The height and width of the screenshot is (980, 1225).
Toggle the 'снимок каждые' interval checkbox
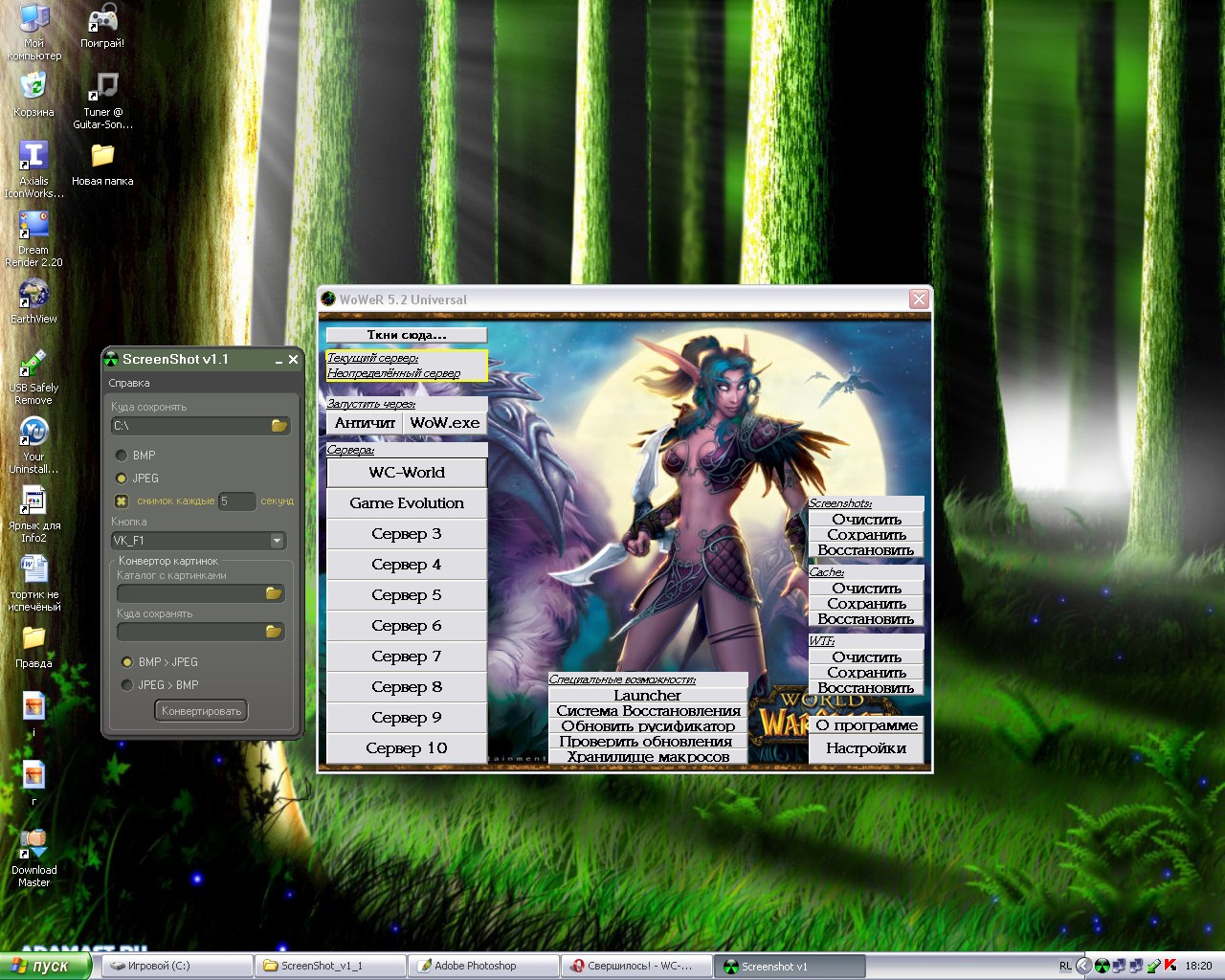[122, 501]
